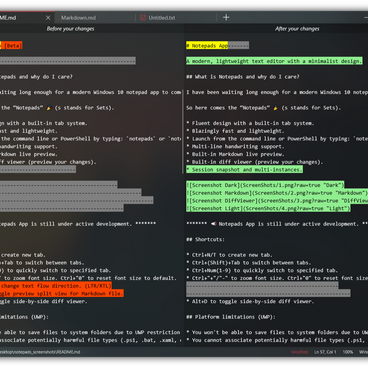
Task: Open the "Ln 57, Col 1" line indicator
Action: pyautogui.click(x=325, y=352)
